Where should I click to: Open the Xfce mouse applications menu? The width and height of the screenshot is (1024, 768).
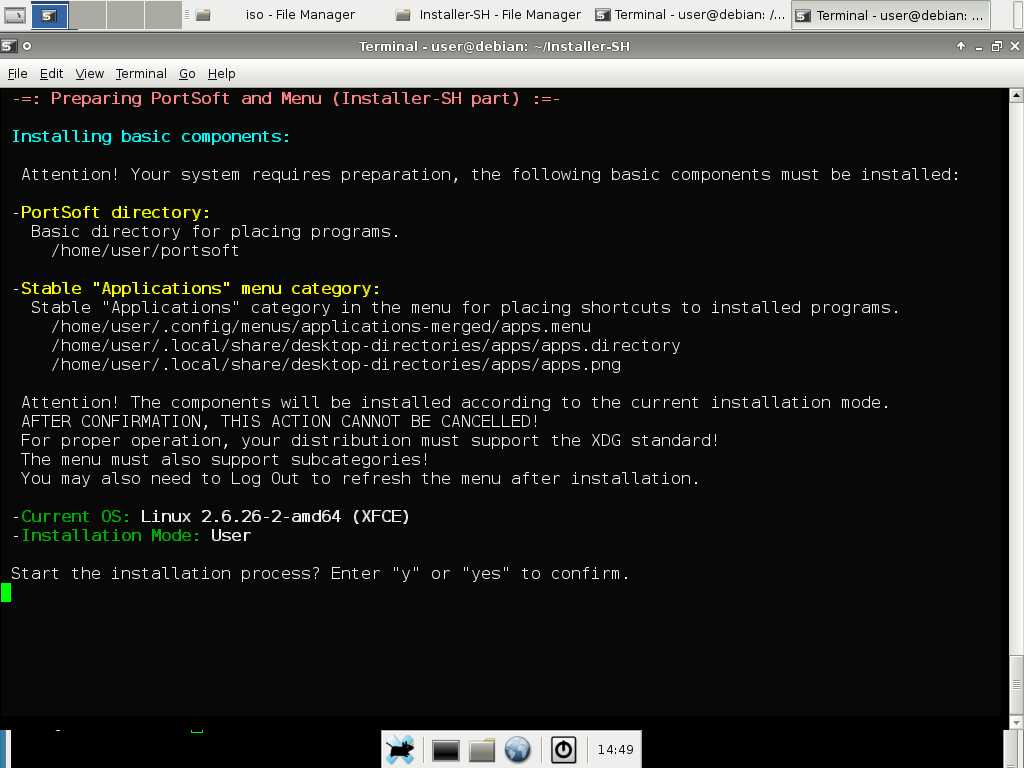(x=400, y=750)
